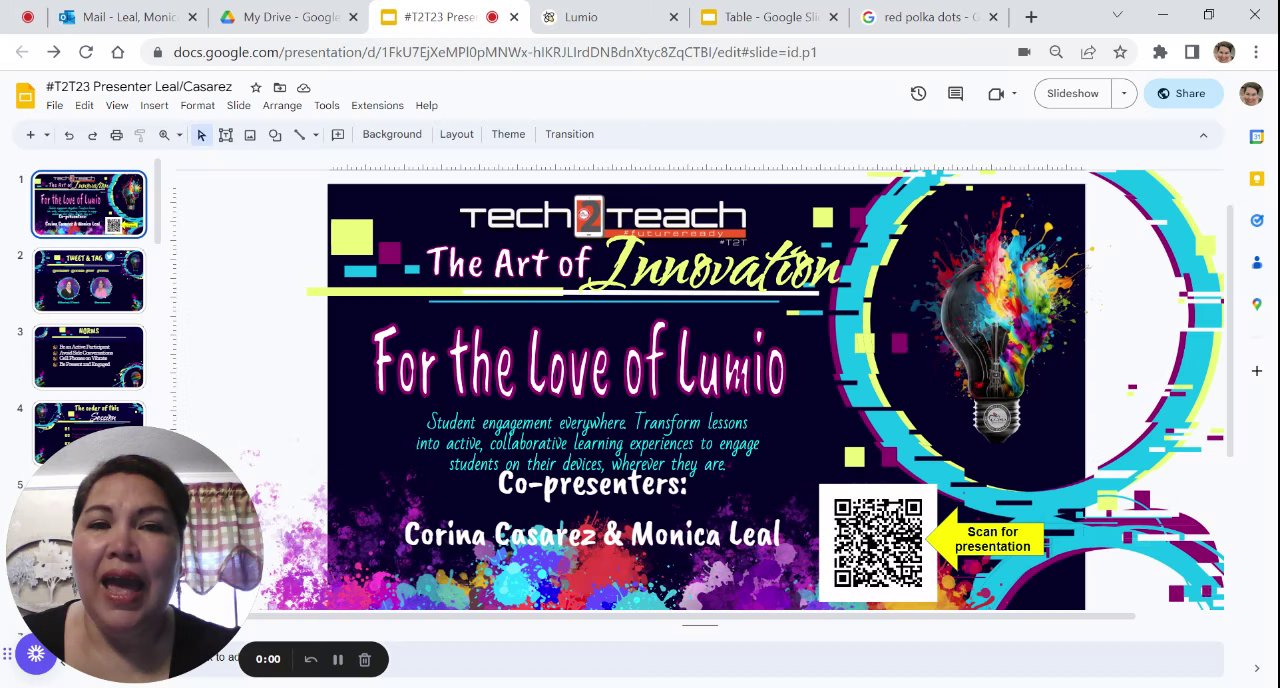
Task: Open Contacts side panel
Action: [1257, 262]
